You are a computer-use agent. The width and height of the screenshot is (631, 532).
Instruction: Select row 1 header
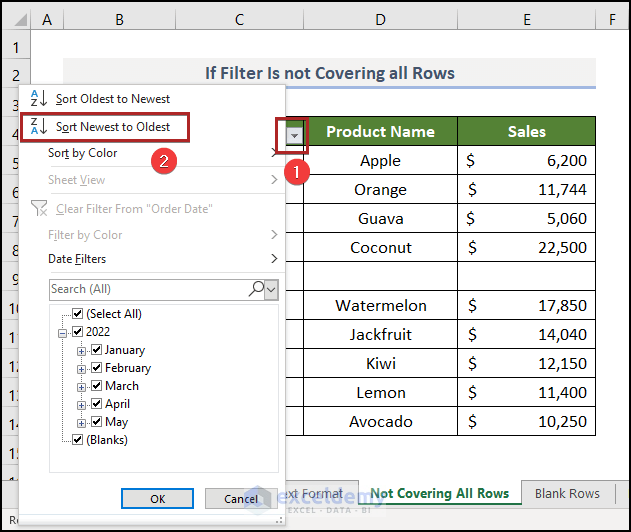pyautogui.click(x=16, y=47)
